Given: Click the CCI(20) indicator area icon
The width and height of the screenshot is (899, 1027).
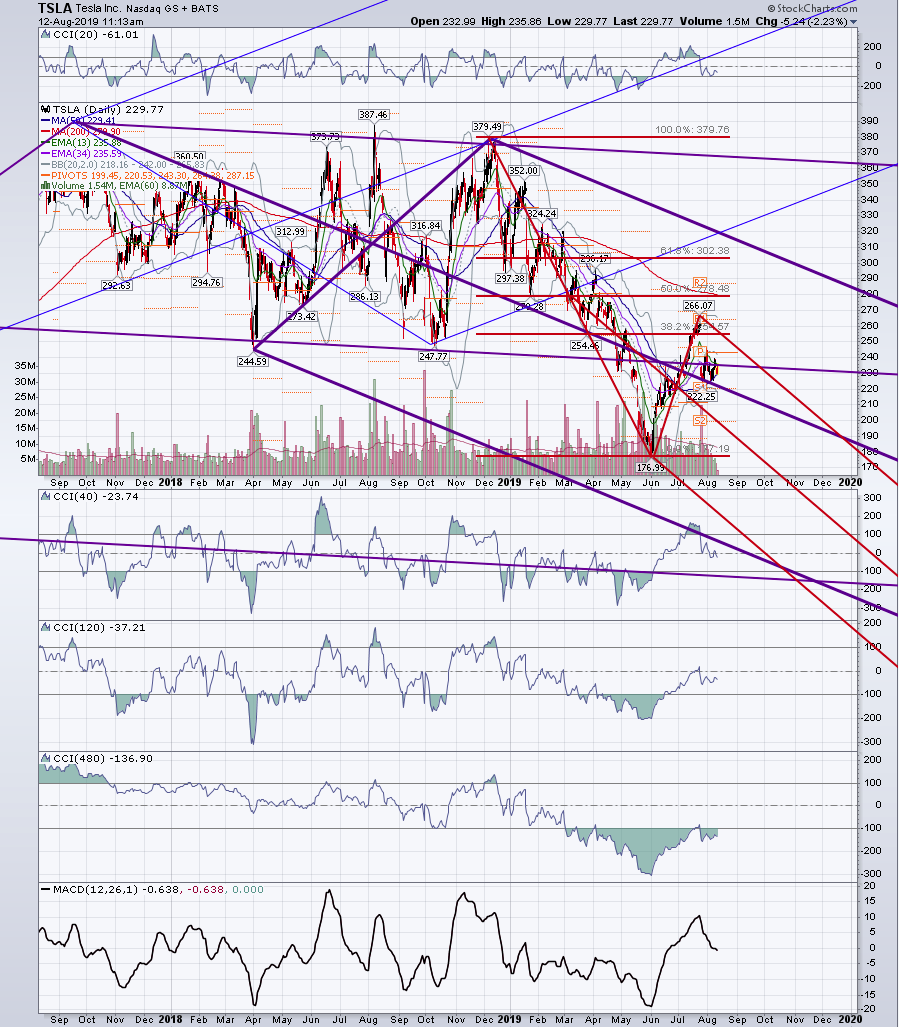Looking at the screenshot, I should 45,35.
